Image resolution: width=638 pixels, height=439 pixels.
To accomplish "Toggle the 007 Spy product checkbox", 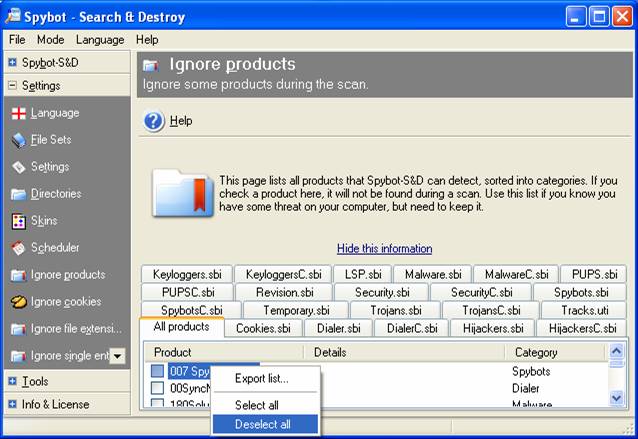I will tap(157, 371).
